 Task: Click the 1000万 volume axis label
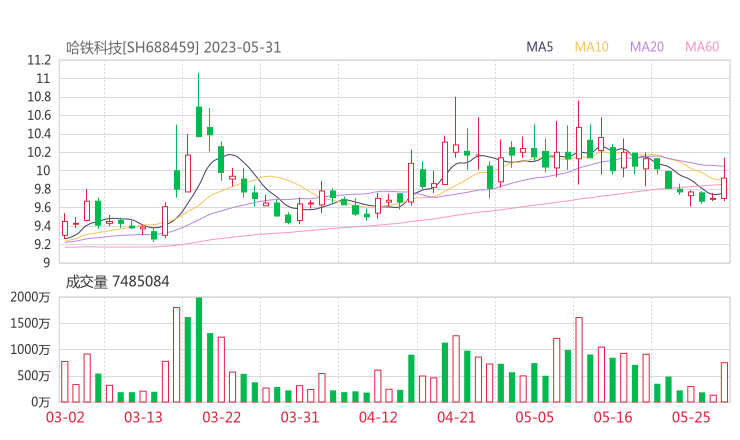[x=30, y=350]
